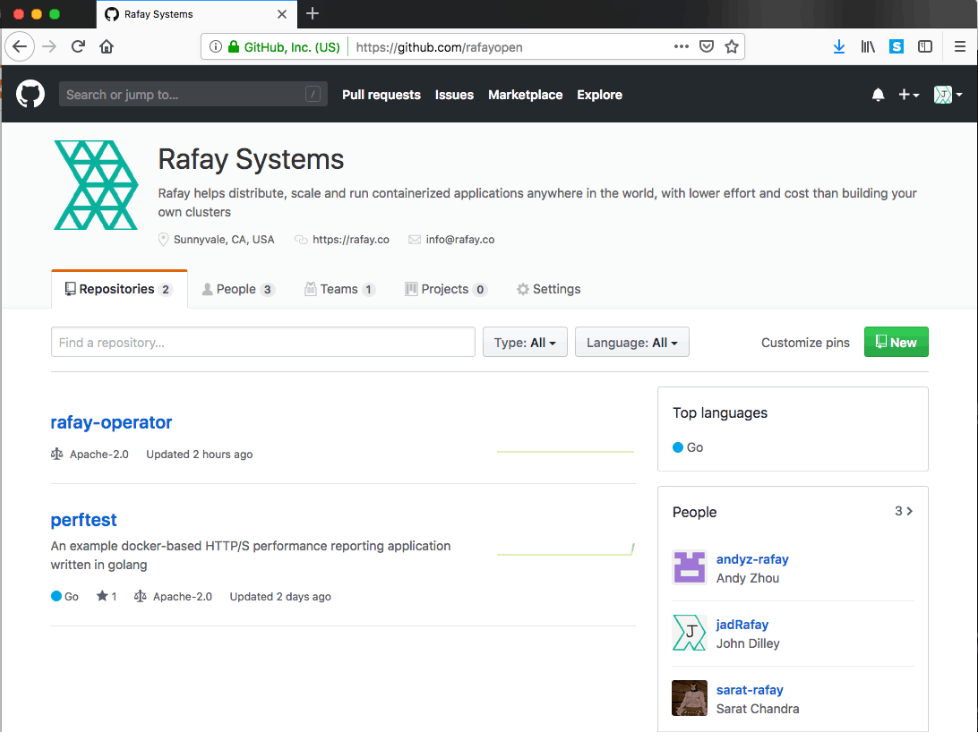This screenshot has width=979, height=737.
Task: Click the Rafay Systems organization logo
Action: pos(96,185)
